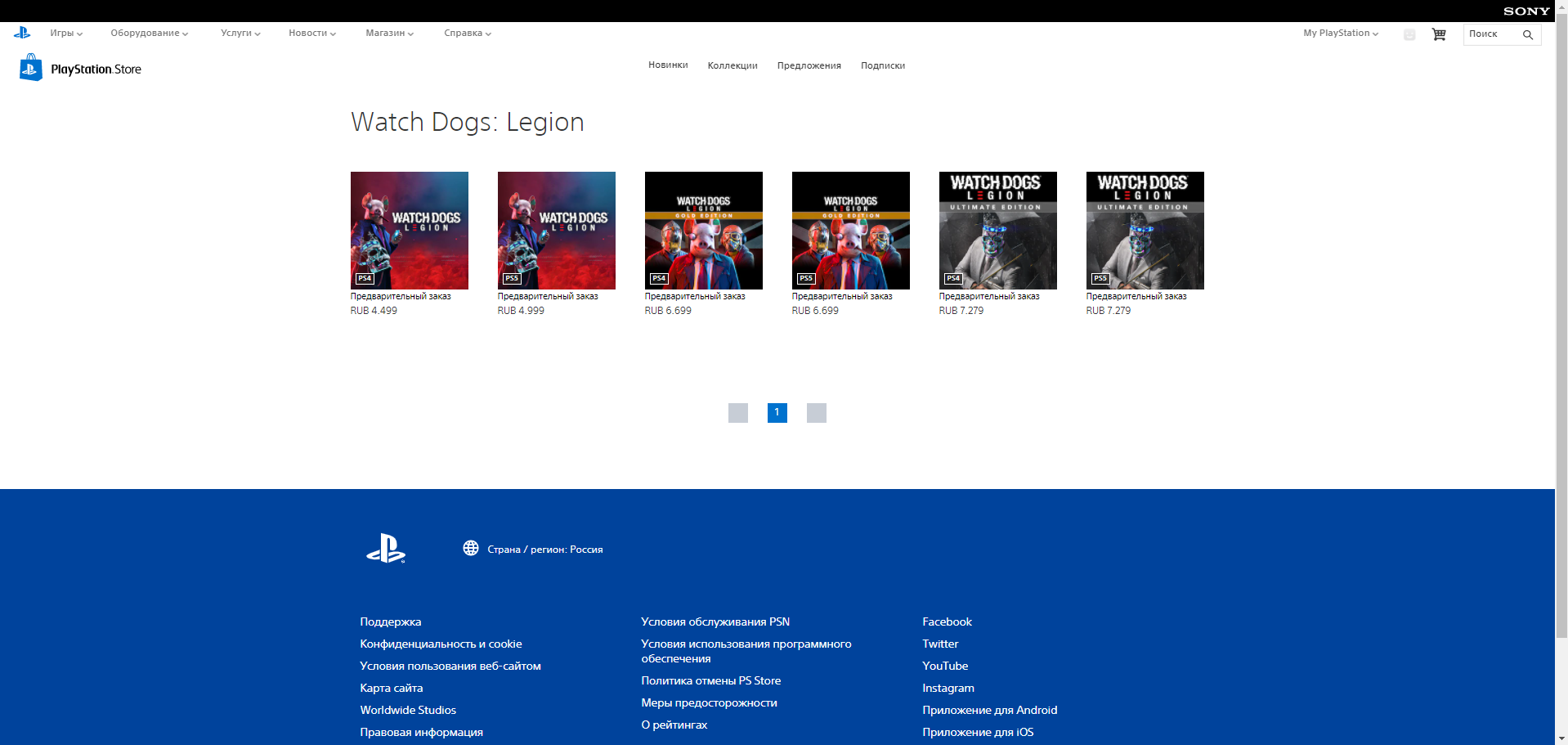Image resolution: width=1568 pixels, height=745 pixels.
Task: Open the Worldwide Studios link
Action: (408, 711)
